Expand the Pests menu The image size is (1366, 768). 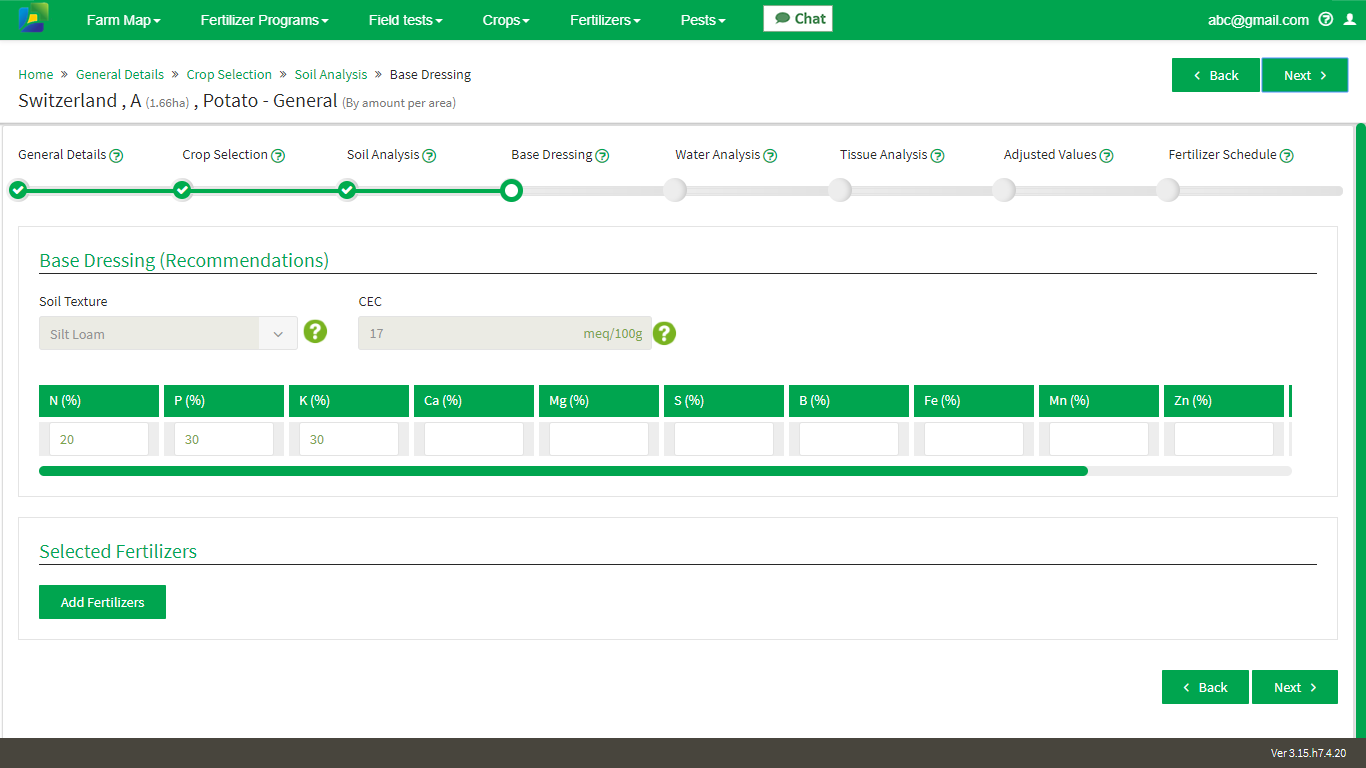(703, 20)
